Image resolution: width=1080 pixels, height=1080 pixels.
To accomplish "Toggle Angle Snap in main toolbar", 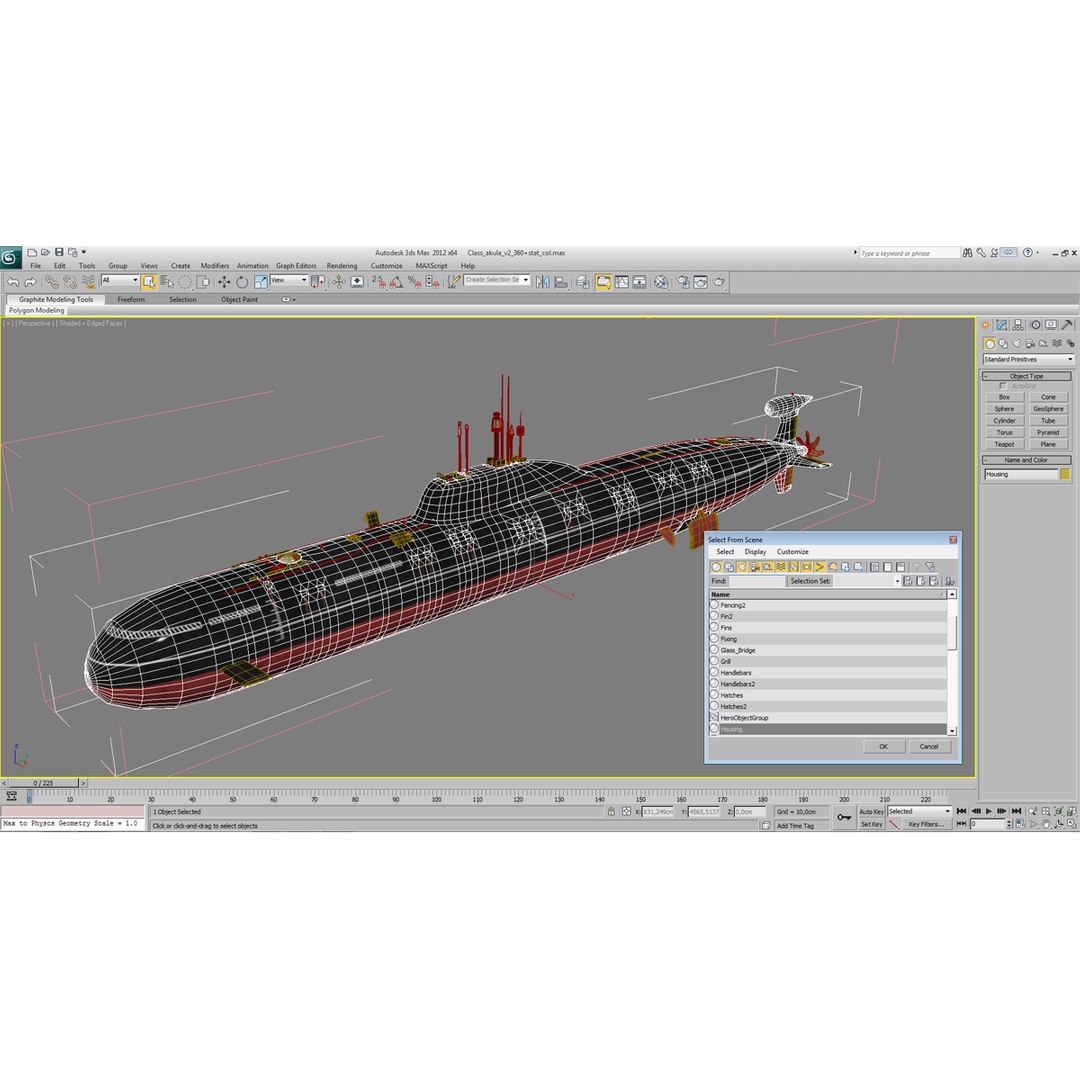I will [x=396, y=282].
